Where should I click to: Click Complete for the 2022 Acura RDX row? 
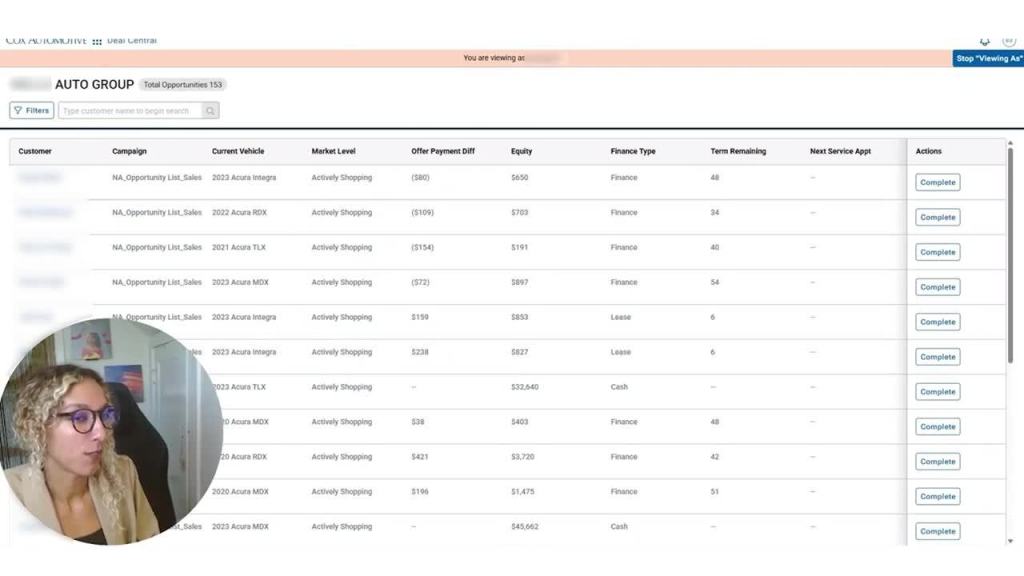(x=937, y=217)
